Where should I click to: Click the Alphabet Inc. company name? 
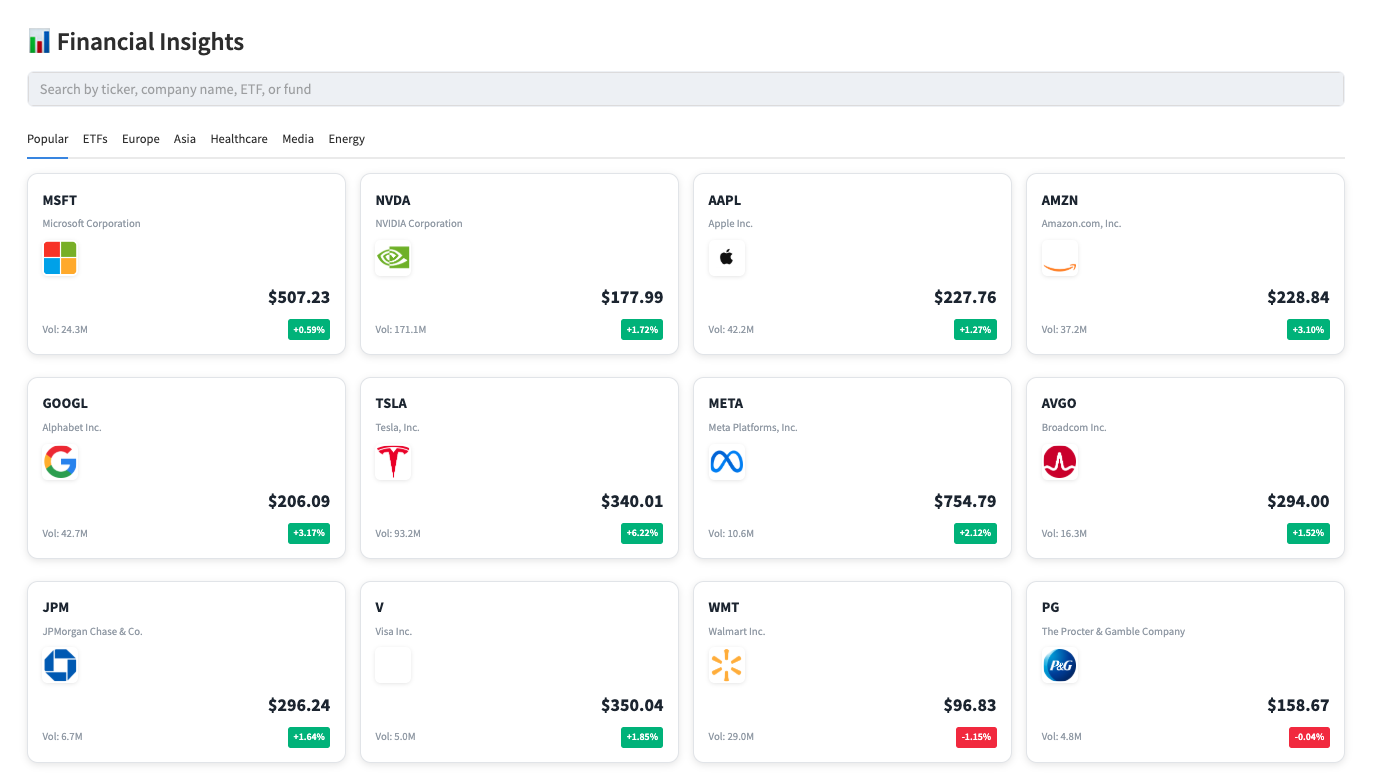[x=72, y=428]
